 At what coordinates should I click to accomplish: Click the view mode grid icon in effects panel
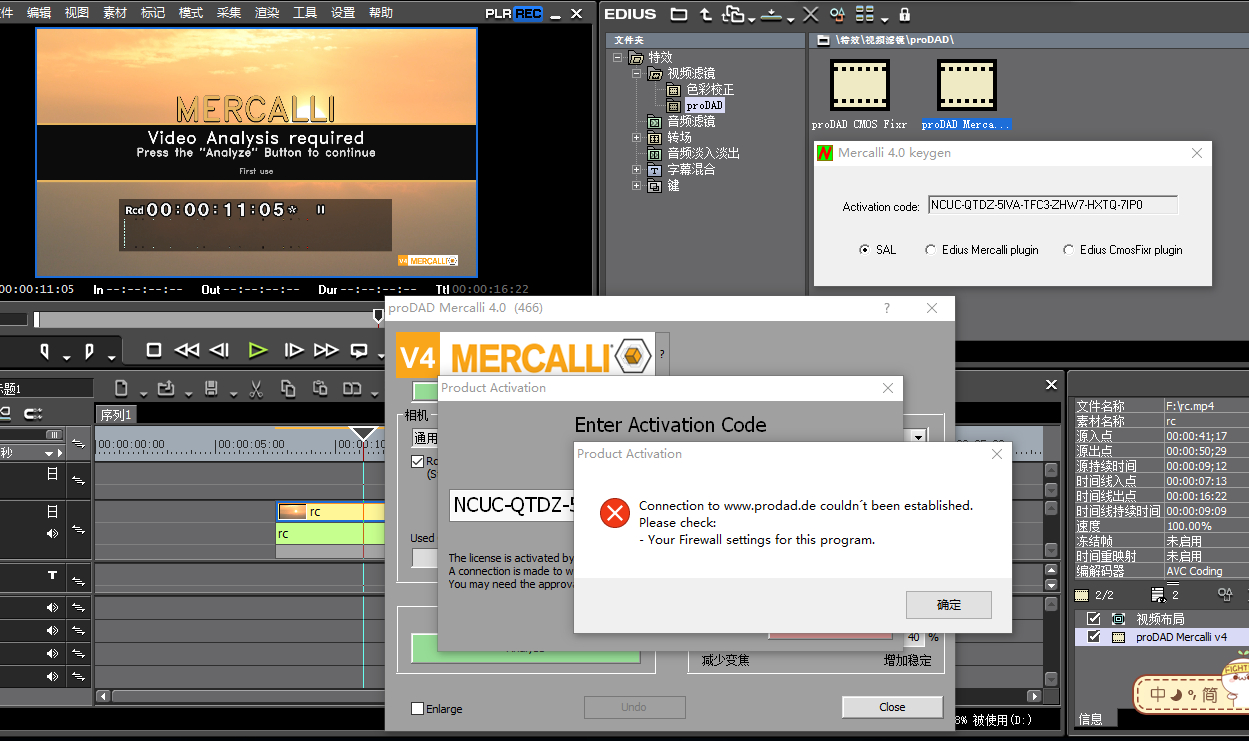864,14
